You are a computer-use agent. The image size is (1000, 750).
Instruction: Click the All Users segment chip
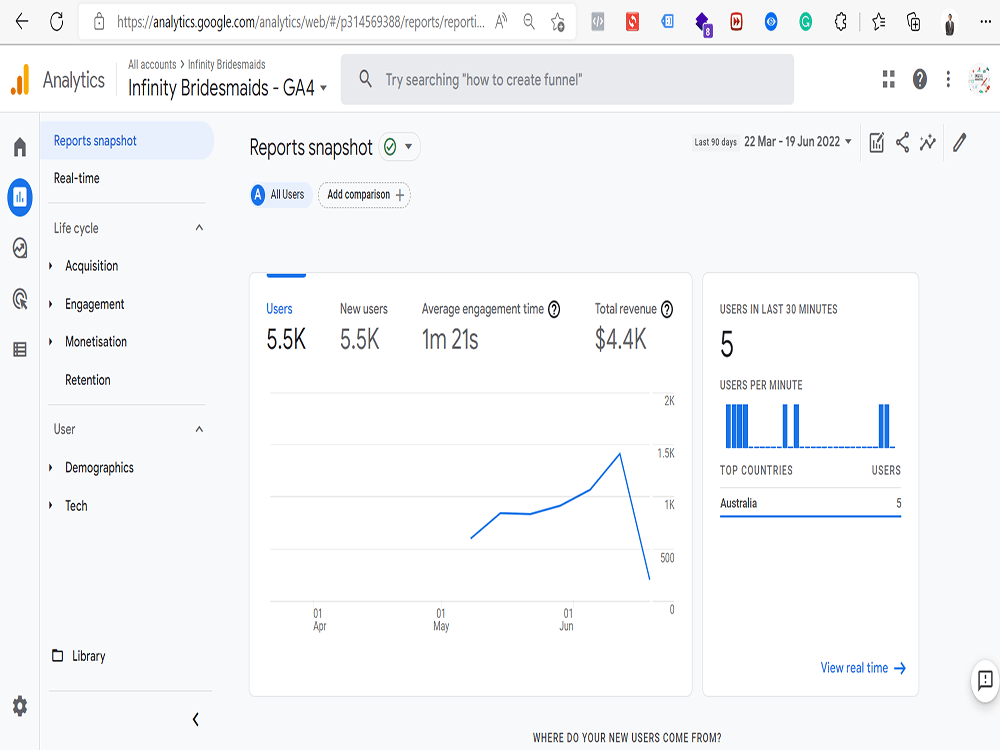[x=279, y=195]
